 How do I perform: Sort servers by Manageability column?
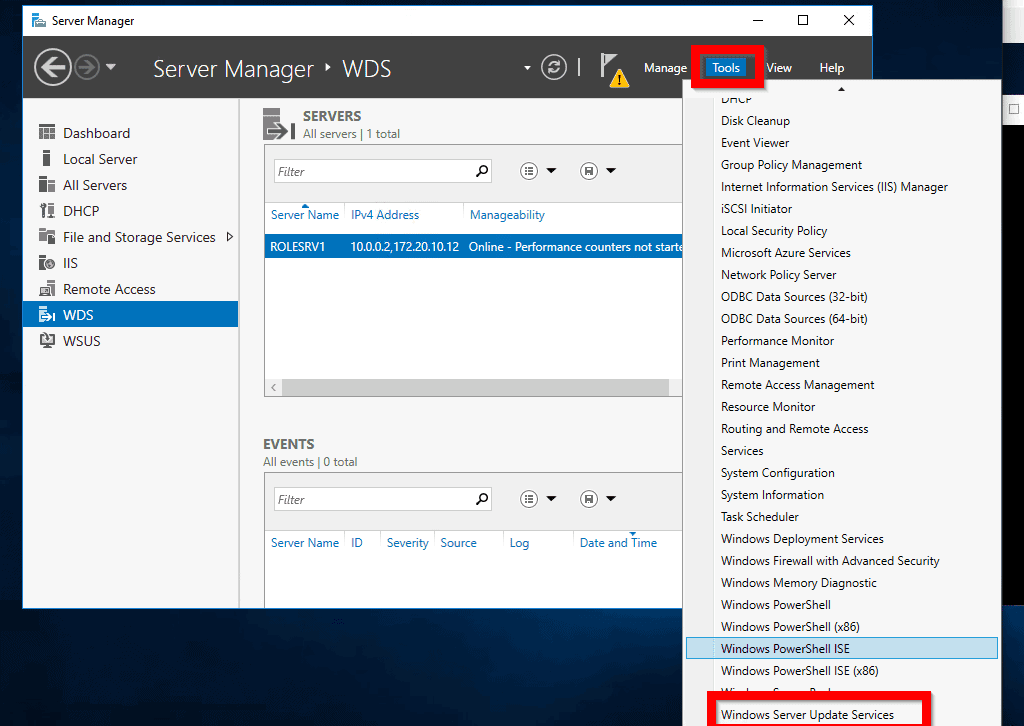pos(507,215)
